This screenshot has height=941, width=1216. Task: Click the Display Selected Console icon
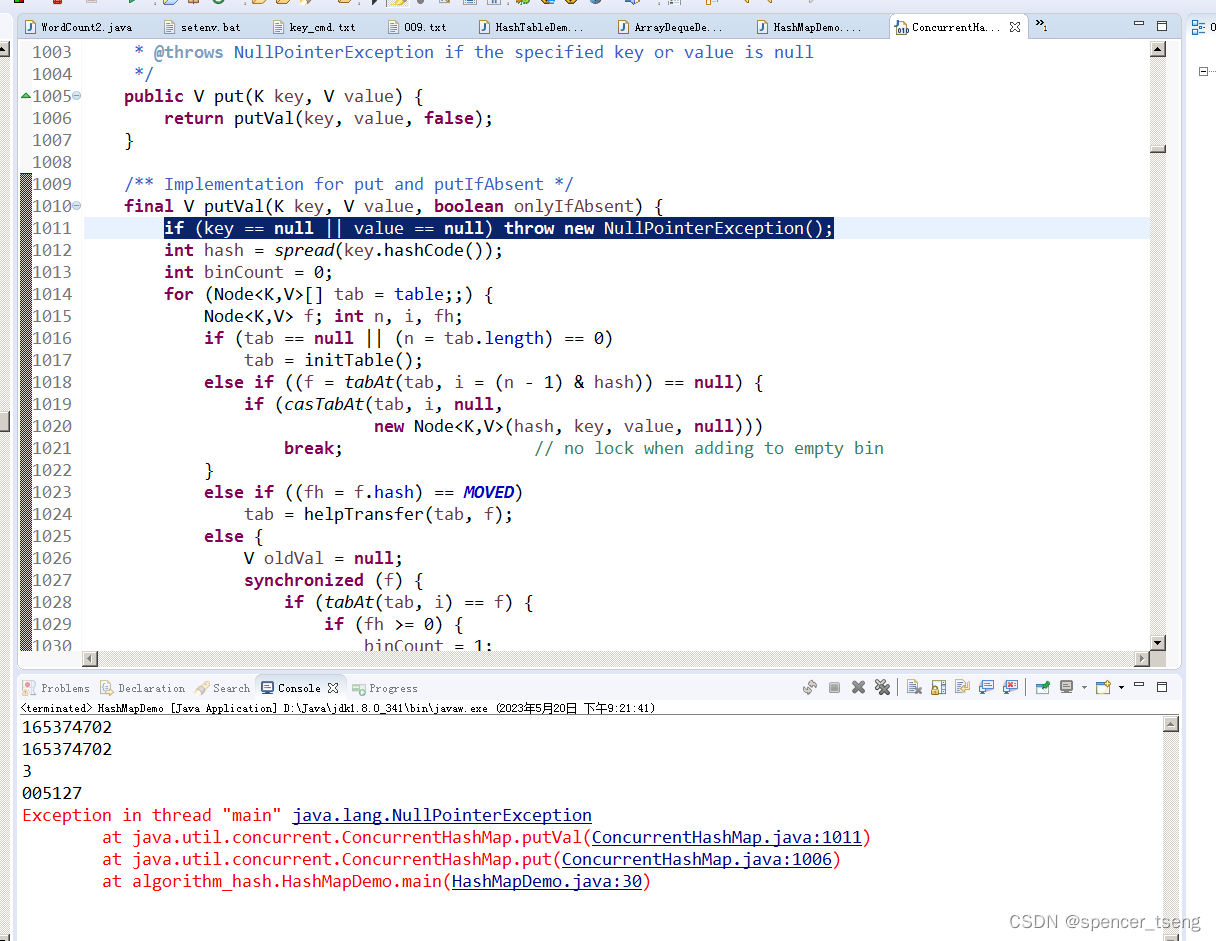[1065, 687]
